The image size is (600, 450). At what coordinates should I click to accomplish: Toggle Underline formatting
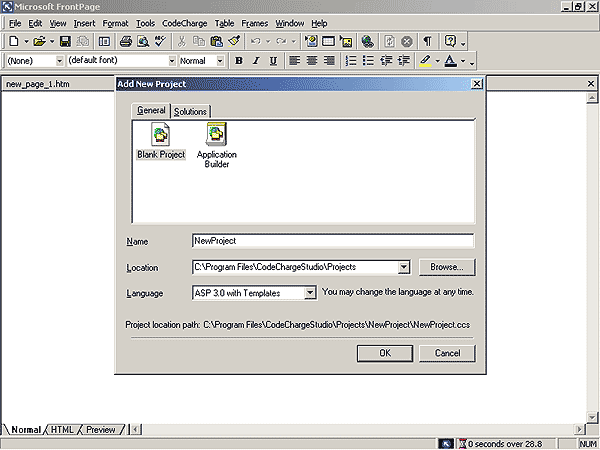click(273, 60)
